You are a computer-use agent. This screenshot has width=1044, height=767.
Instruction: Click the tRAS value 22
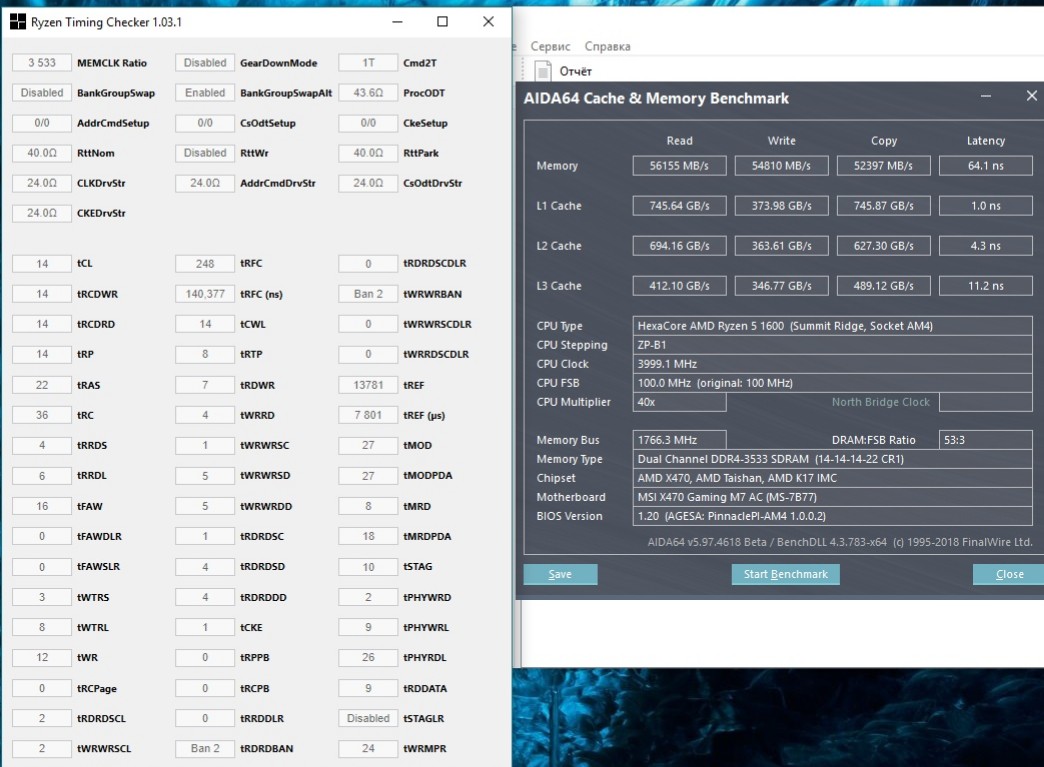[41, 385]
